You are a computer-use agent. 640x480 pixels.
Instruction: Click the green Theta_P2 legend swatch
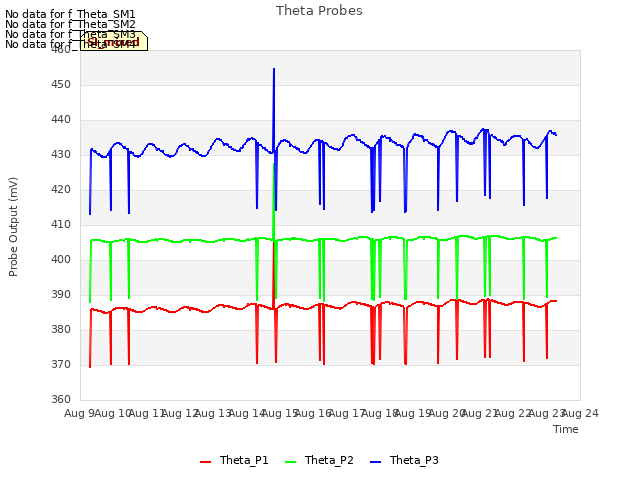coord(290,462)
